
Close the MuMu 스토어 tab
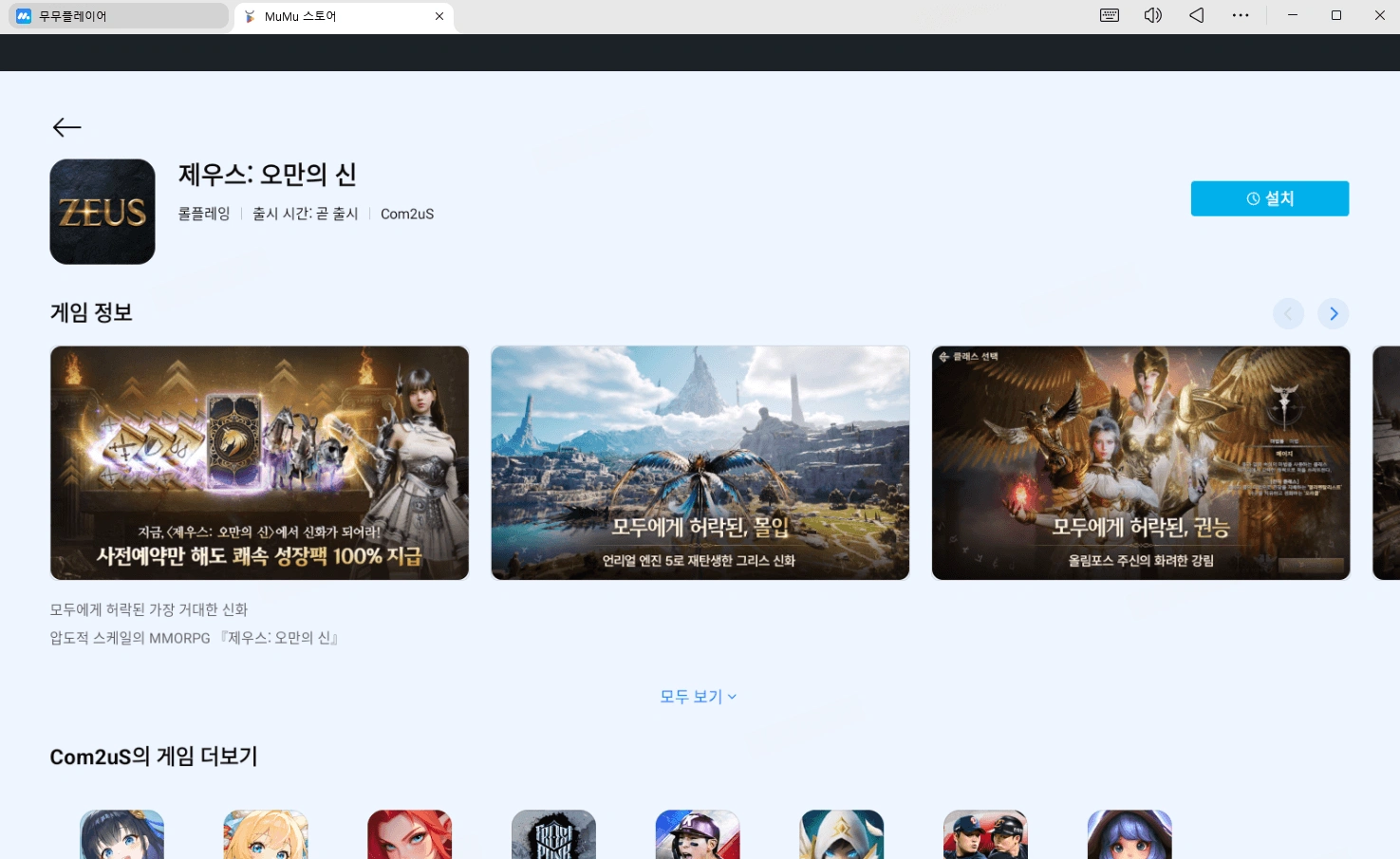pyautogui.click(x=439, y=16)
